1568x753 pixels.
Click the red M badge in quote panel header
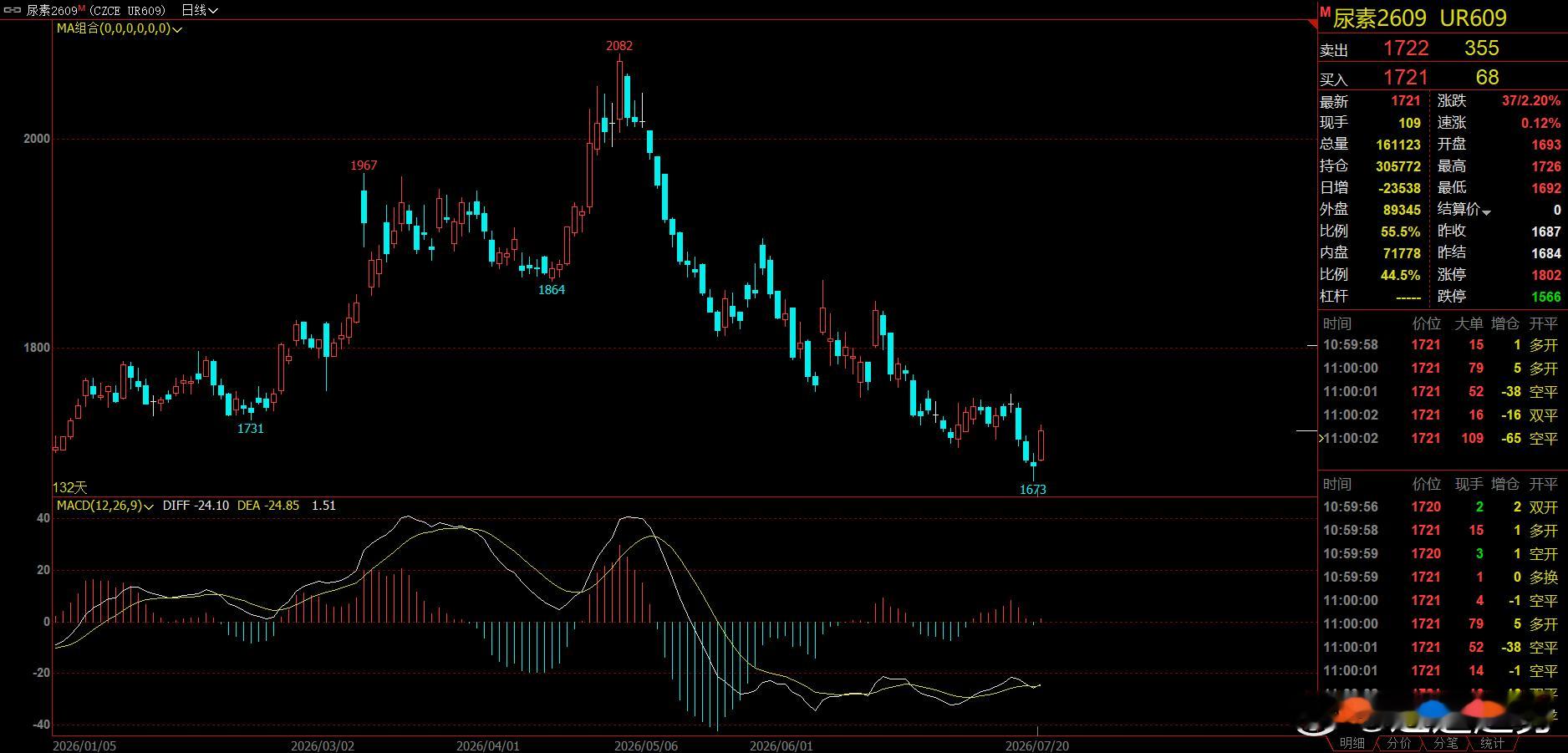[x=1325, y=12]
